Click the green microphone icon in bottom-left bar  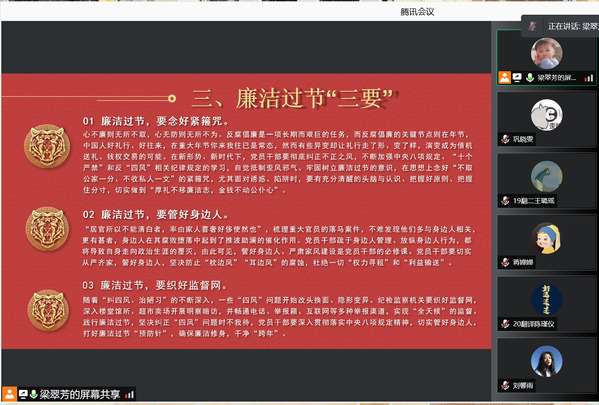pos(34,394)
